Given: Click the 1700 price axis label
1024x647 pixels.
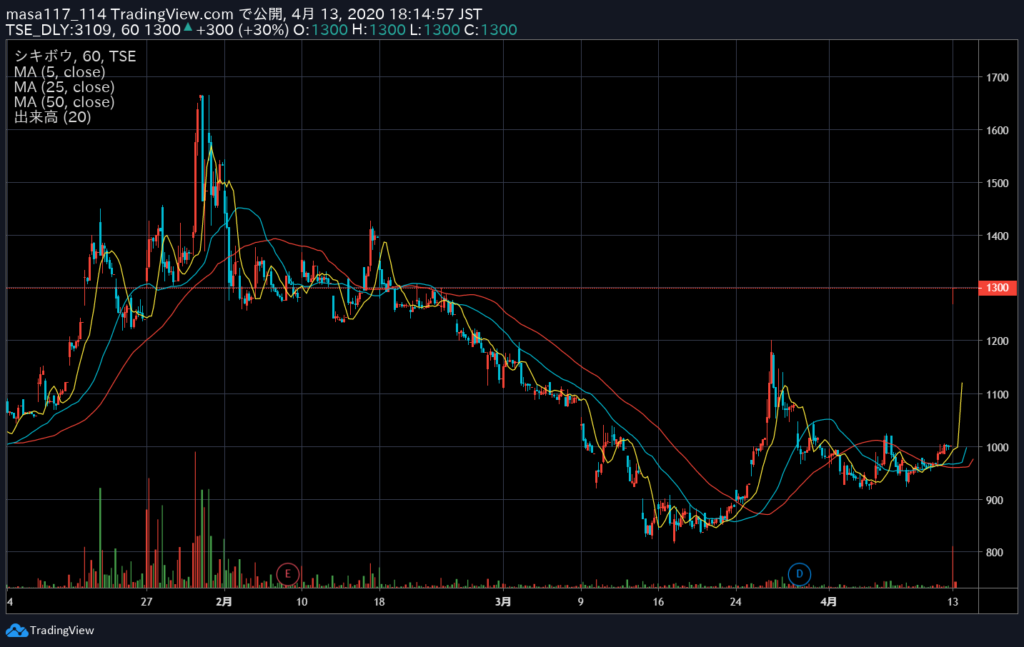Looking at the screenshot, I should pyautogui.click(x=997, y=77).
